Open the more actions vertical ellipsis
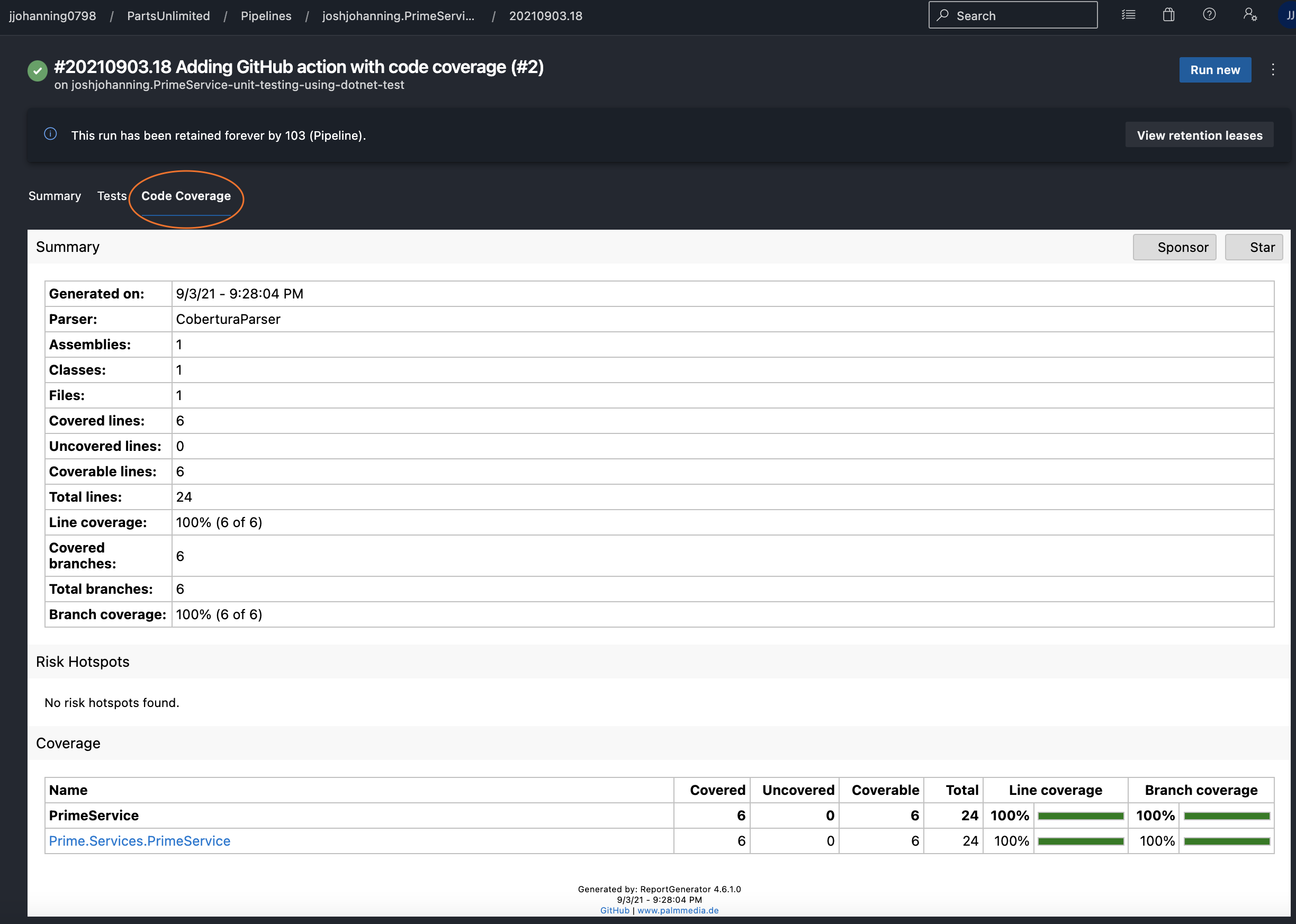 click(1273, 70)
